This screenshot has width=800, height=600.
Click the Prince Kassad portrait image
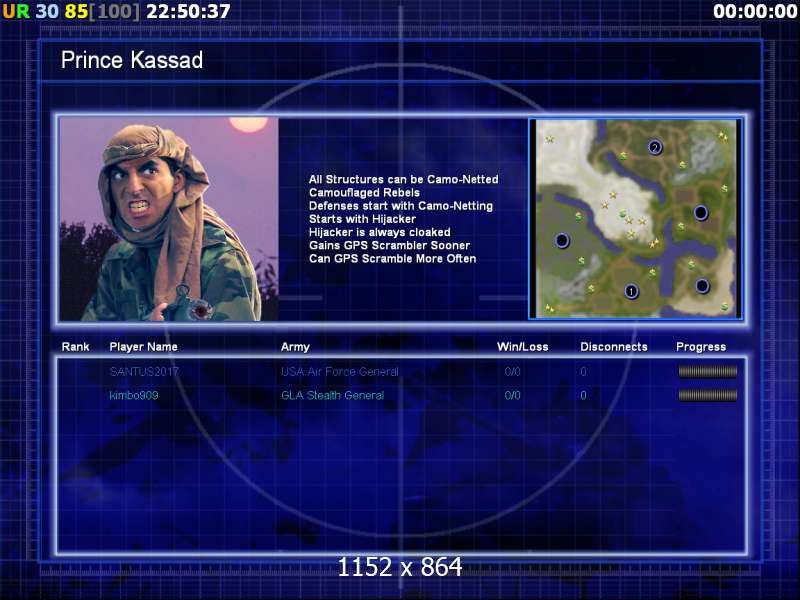[x=169, y=219]
